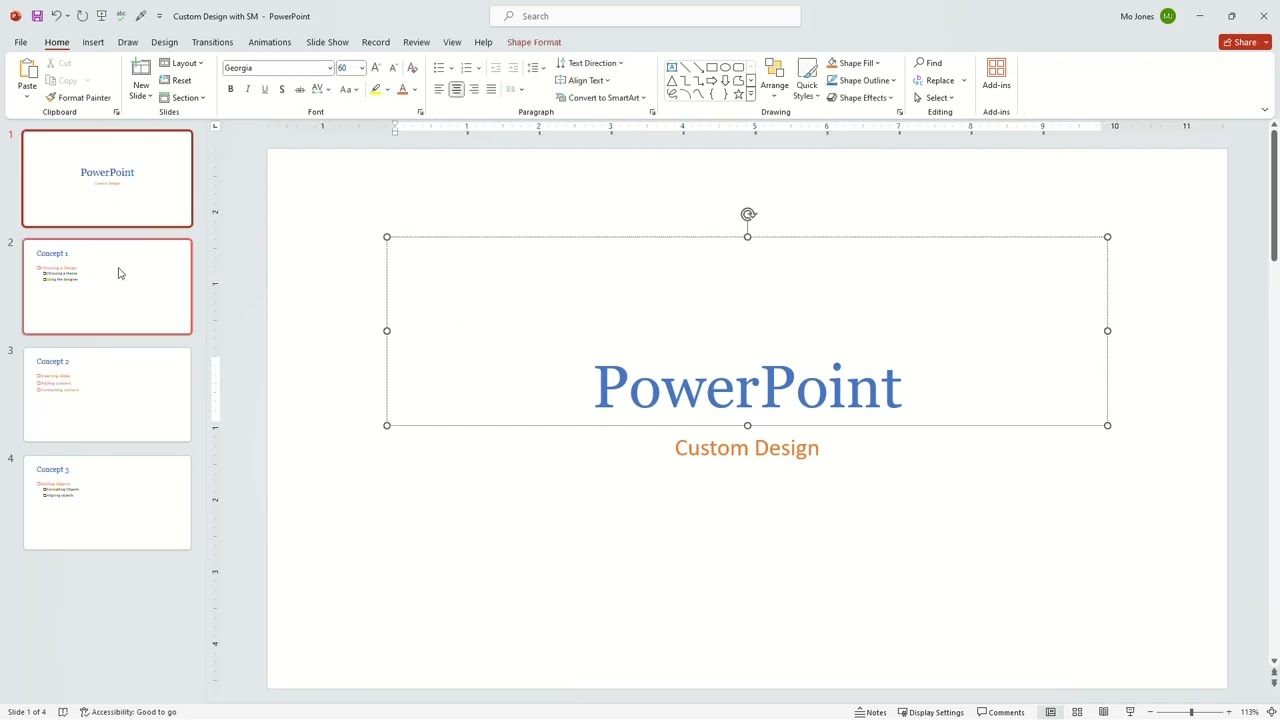Increase font size
Screen dimensions: 1280x720
point(376,68)
